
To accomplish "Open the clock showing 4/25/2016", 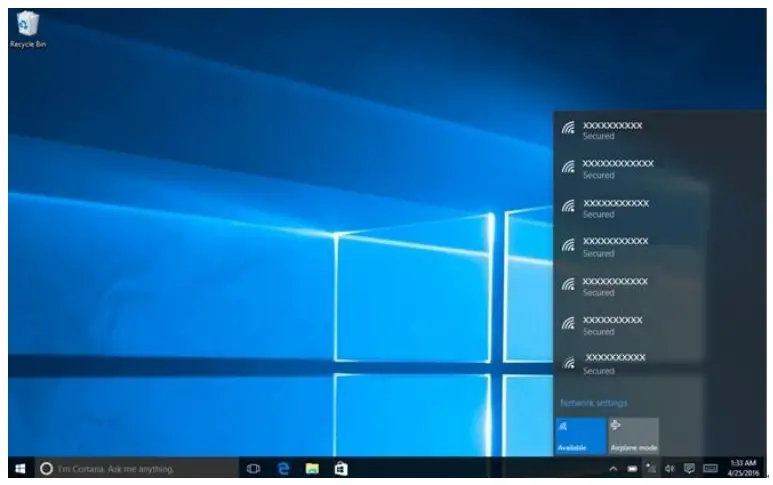I will pyautogui.click(x=743, y=468).
